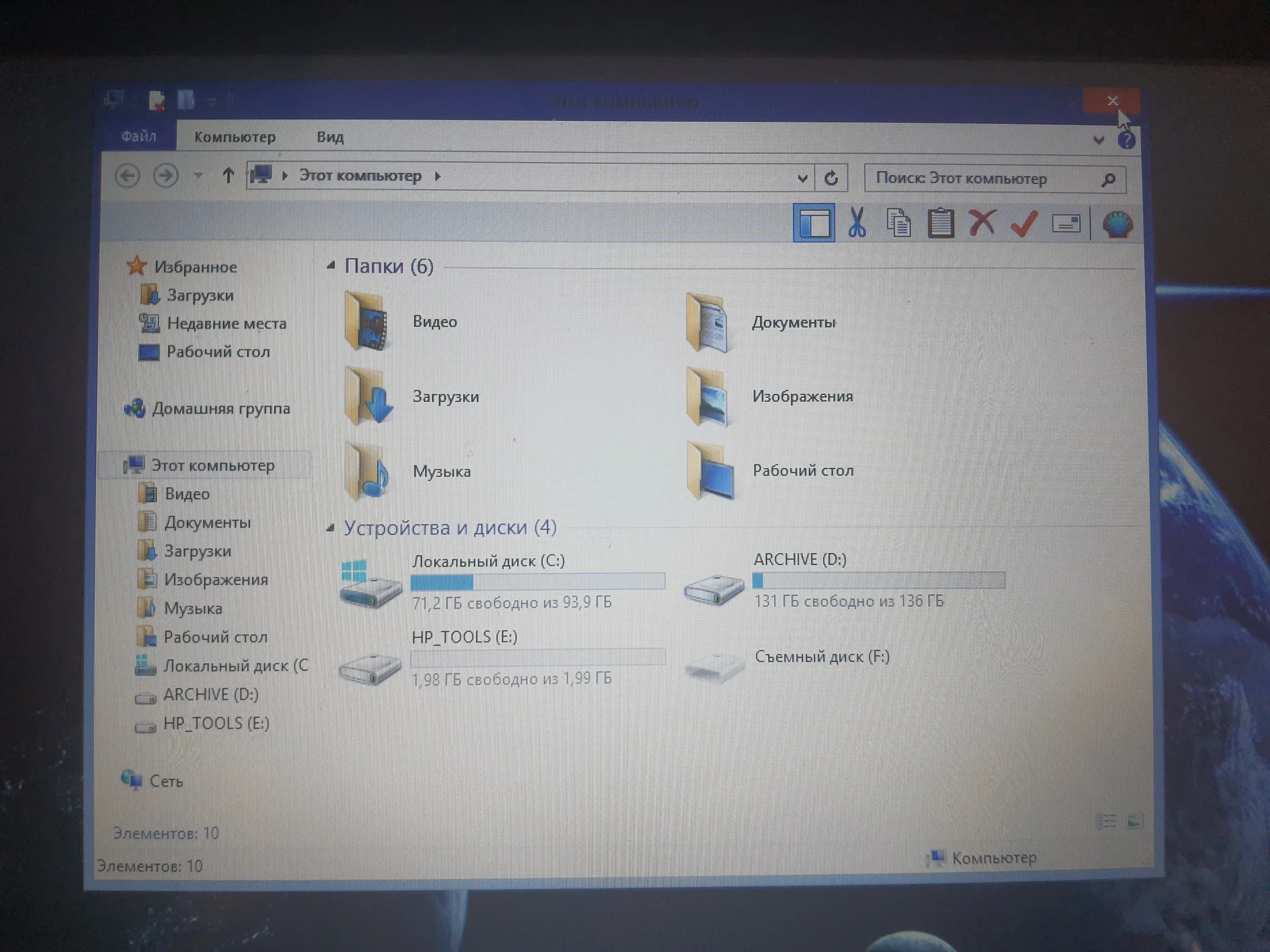Click the arrow after Этот компьютер breadcrumb
The image size is (1270, 952).
coord(438,177)
